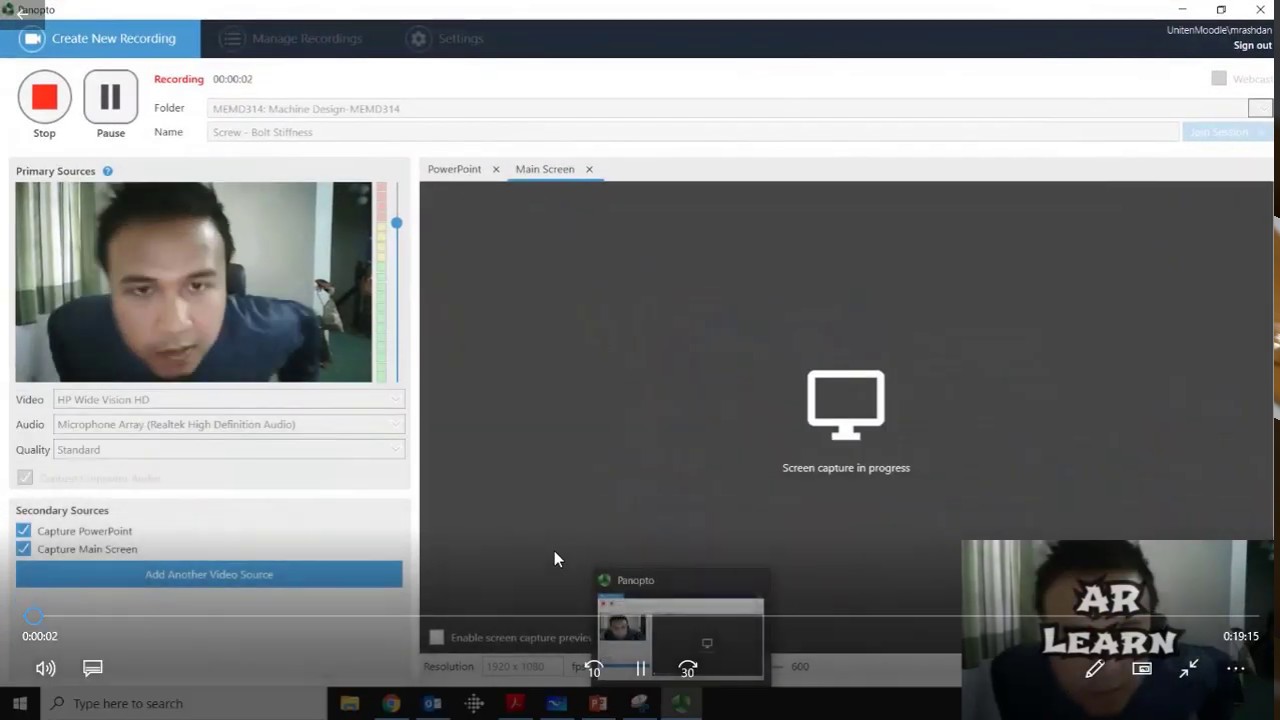
Task: Pause the video playback
Action: click(x=641, y=669)
